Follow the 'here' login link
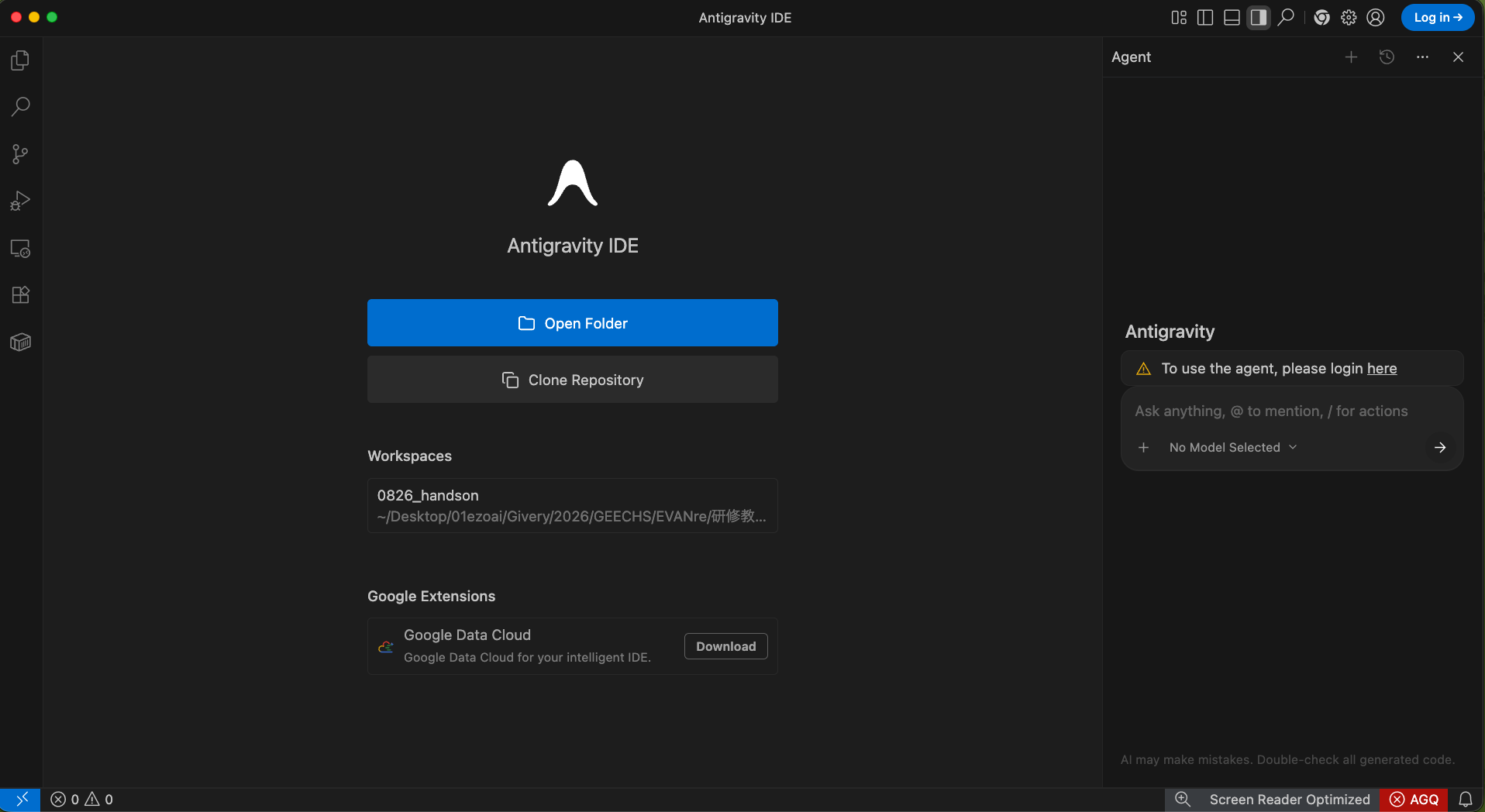This screenshot has width=1485, height=812. (1382, 369)
